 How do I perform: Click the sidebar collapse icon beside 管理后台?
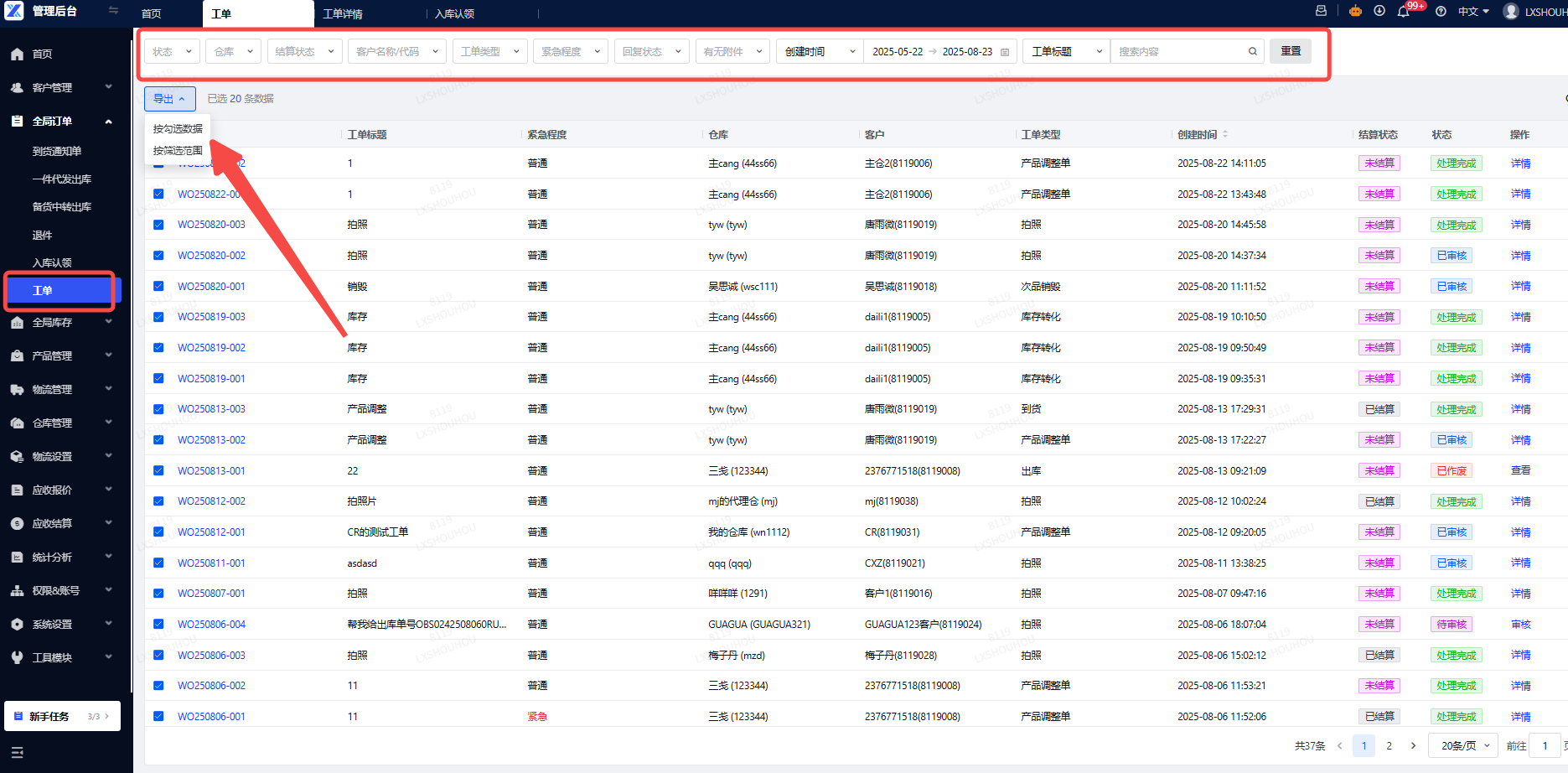[114, 11]
